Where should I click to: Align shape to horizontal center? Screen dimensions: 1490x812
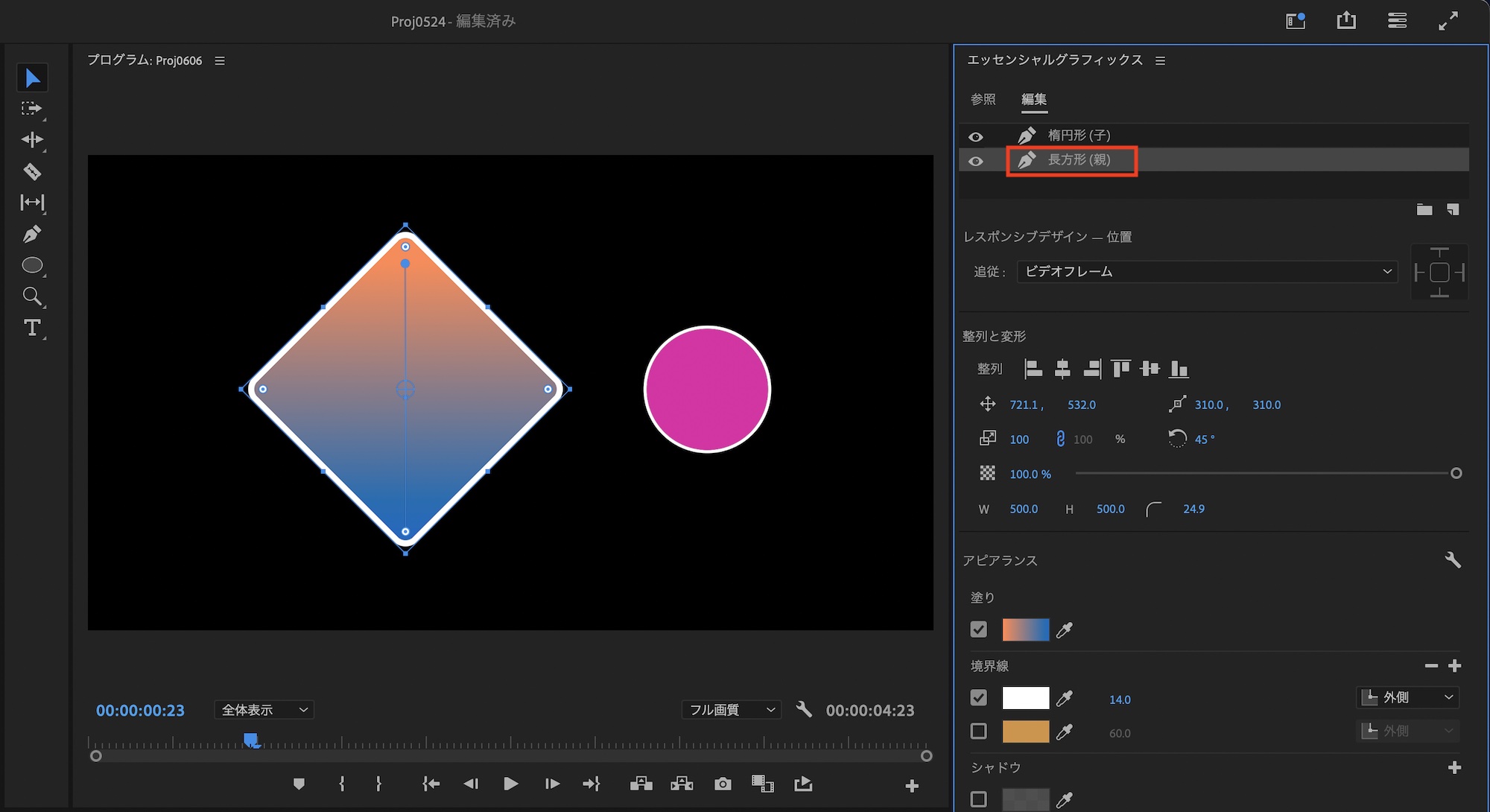pyautogui.click(x=1062, y=369)
